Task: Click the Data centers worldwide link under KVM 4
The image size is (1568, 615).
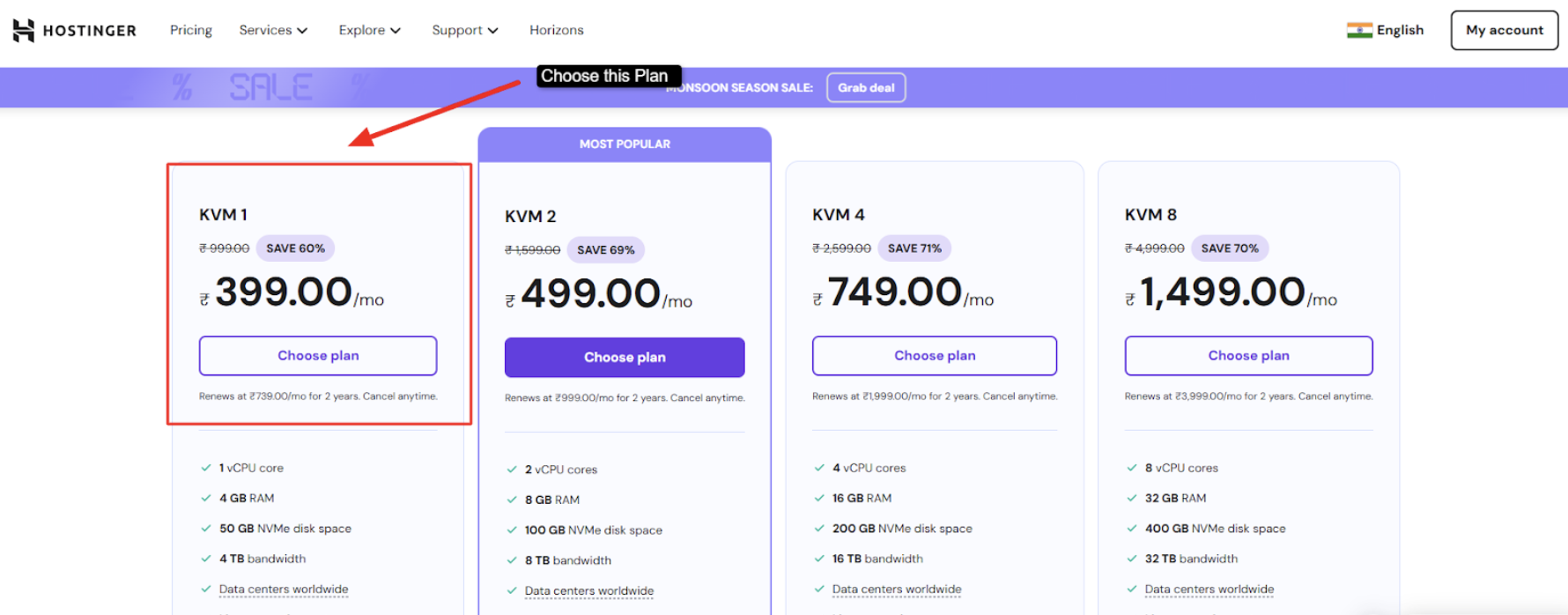Action: click(896, 589)
